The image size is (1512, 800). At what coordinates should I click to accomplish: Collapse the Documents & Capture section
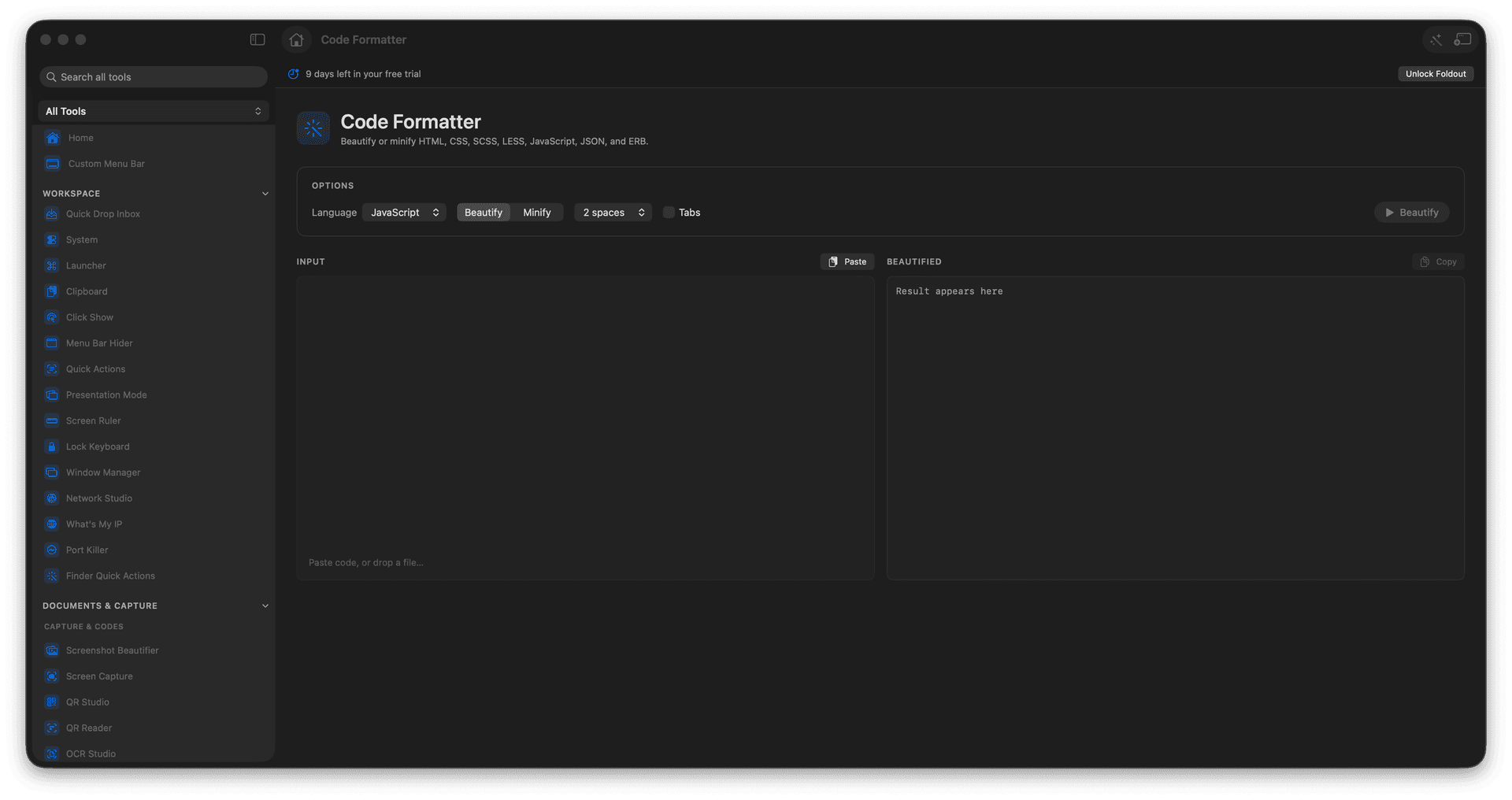point(265,606)
